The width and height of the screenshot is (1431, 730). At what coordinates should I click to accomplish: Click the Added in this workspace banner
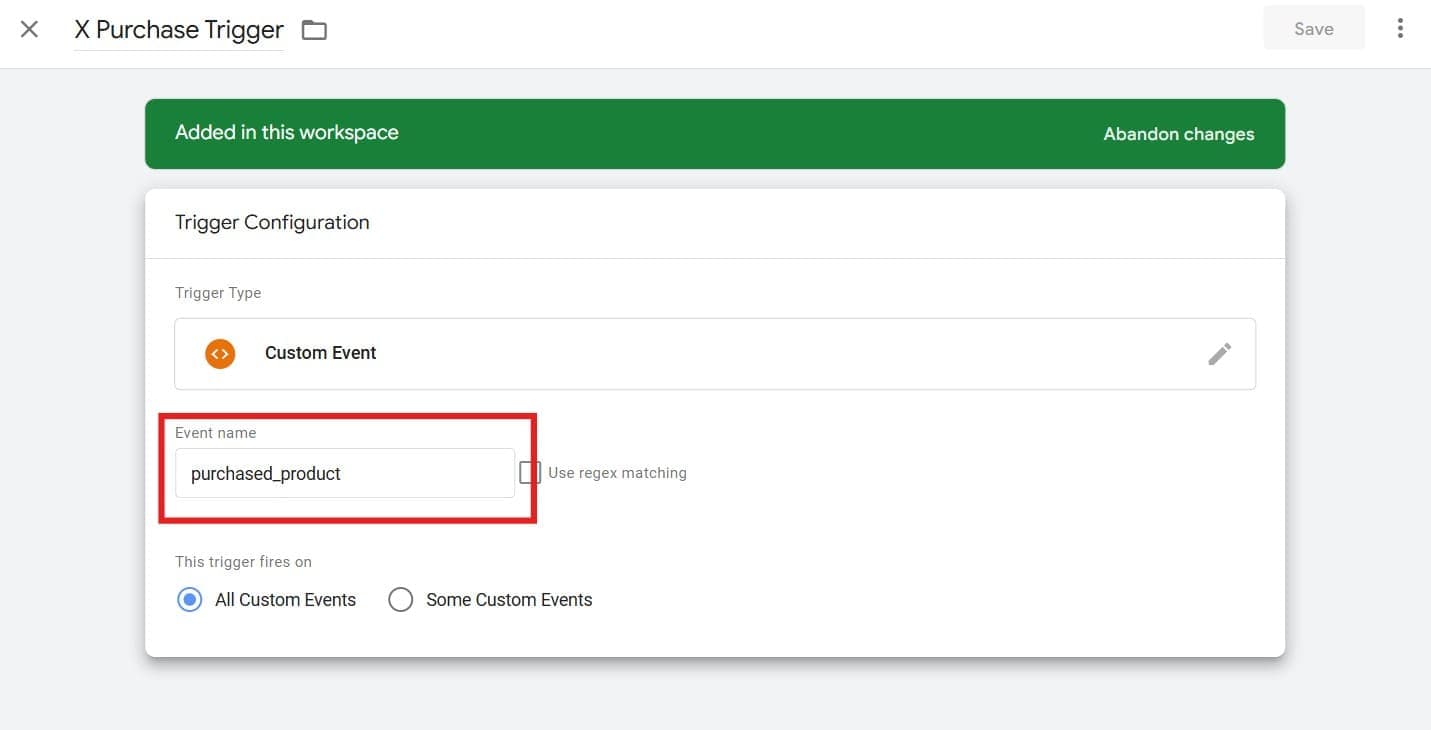pos(287,132)
